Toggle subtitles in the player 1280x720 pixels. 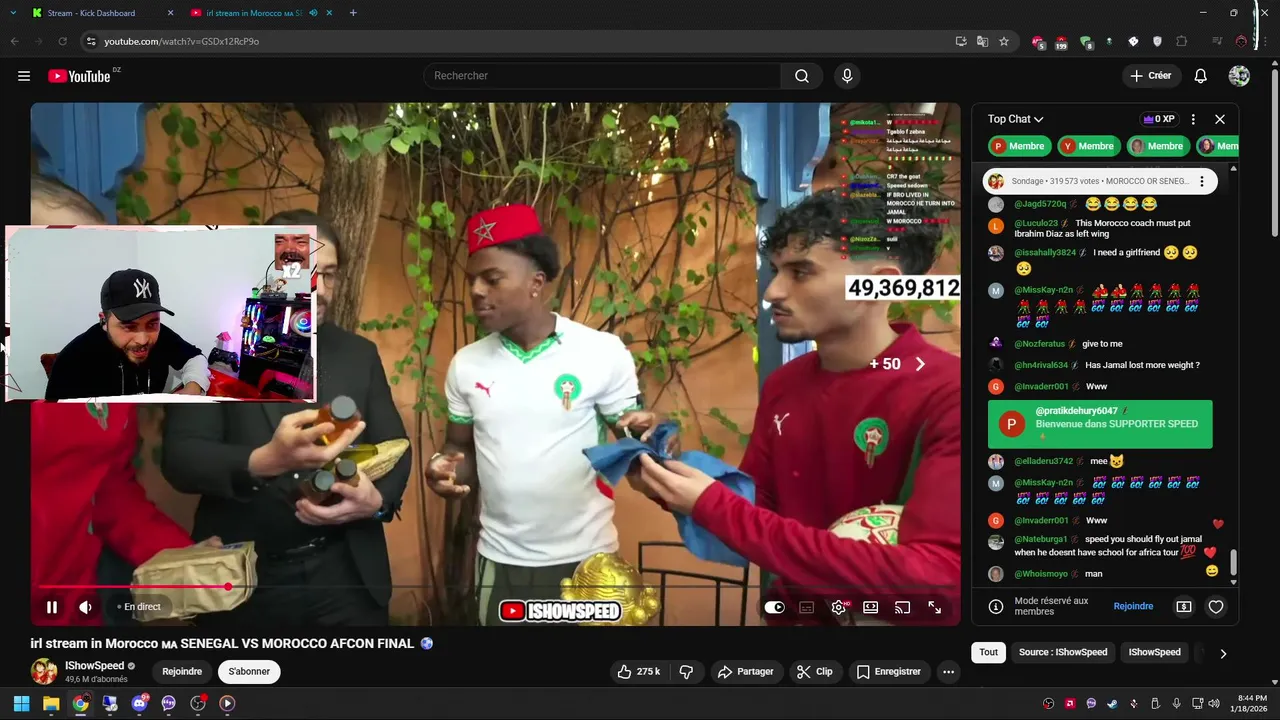806,607
